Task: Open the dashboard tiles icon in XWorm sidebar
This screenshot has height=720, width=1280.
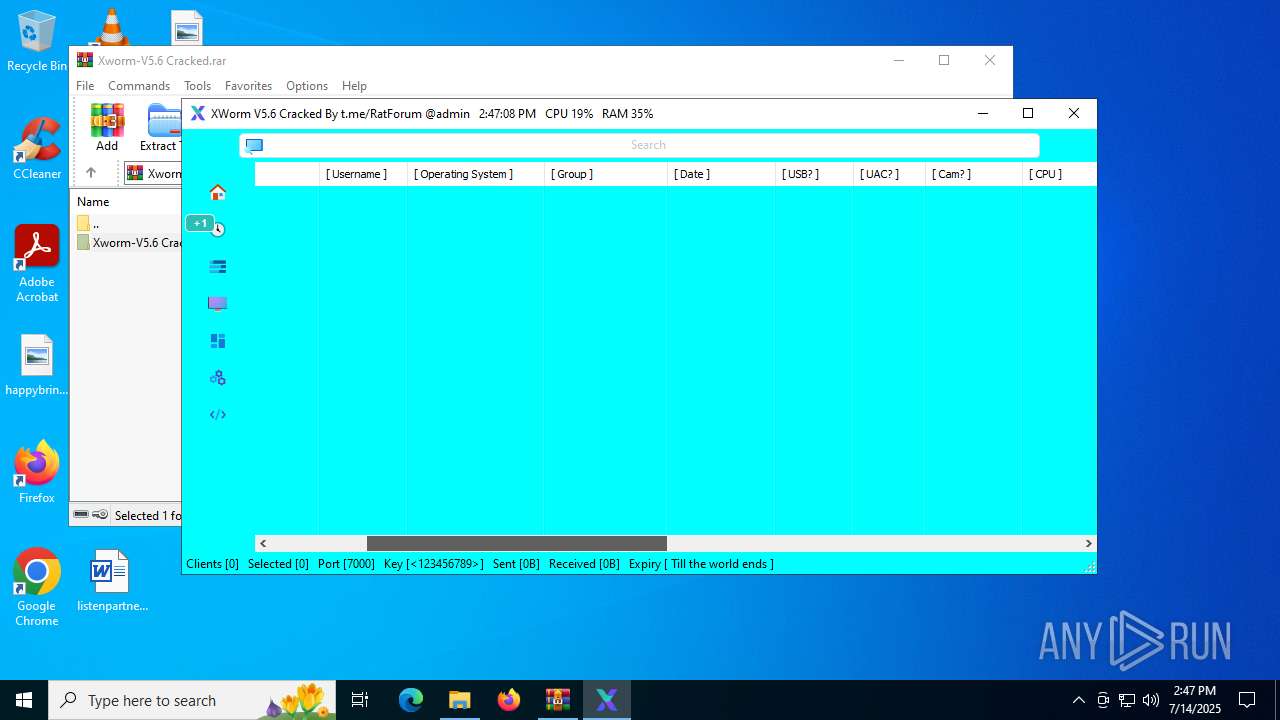Action: tap(217, 341)
